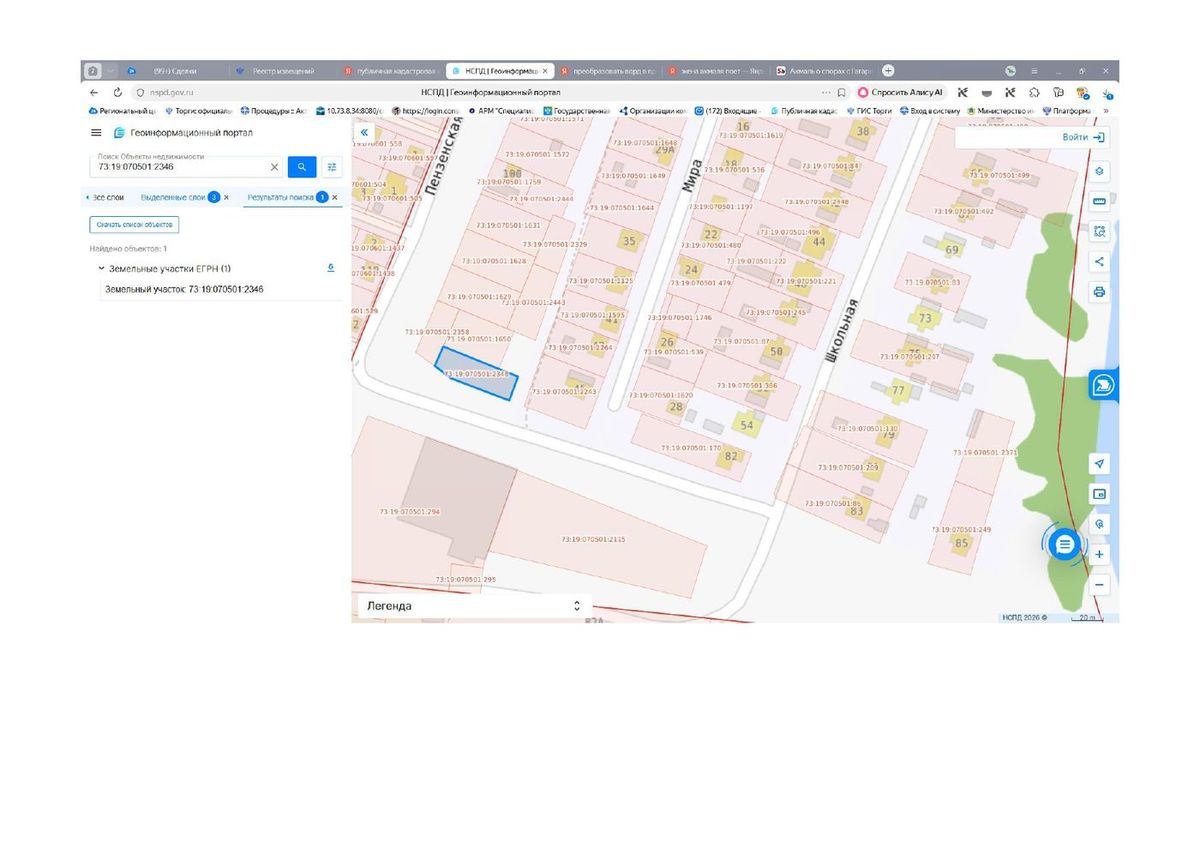Click the nspd.gov.ru address bar
Viewport: 1200px width, 848px height.
171,92
